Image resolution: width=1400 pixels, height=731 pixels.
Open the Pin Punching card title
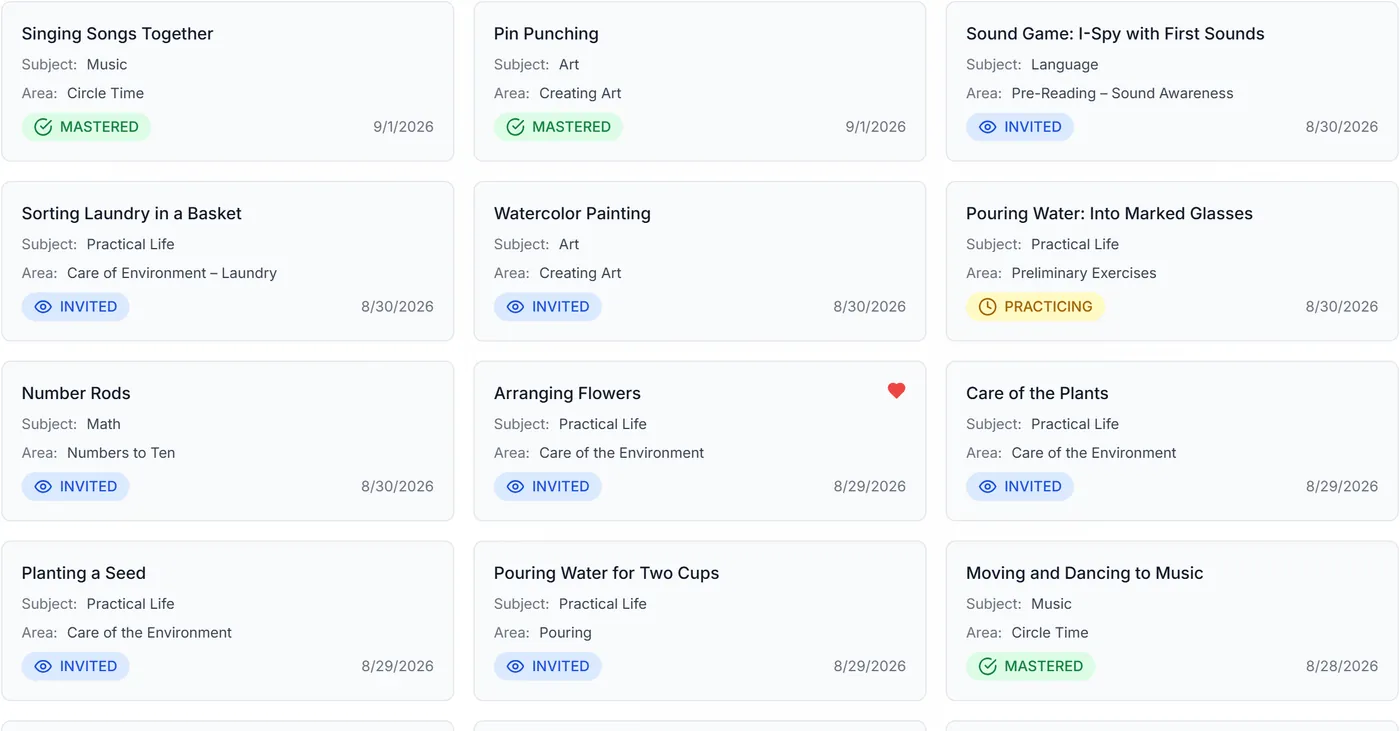546,34
